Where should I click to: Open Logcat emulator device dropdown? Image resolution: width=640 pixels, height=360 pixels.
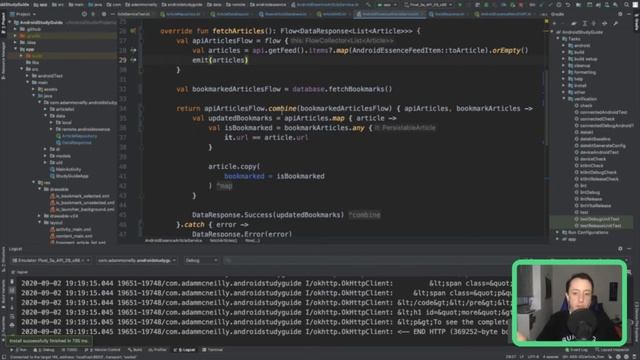pos(51,260)
